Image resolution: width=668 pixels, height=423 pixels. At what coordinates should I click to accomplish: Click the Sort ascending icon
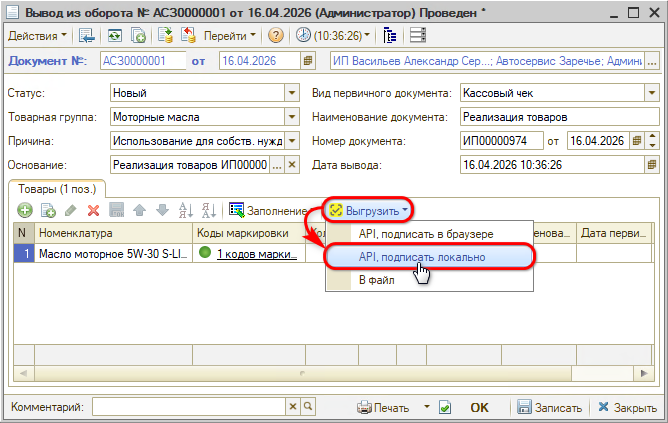click(185, 210)
